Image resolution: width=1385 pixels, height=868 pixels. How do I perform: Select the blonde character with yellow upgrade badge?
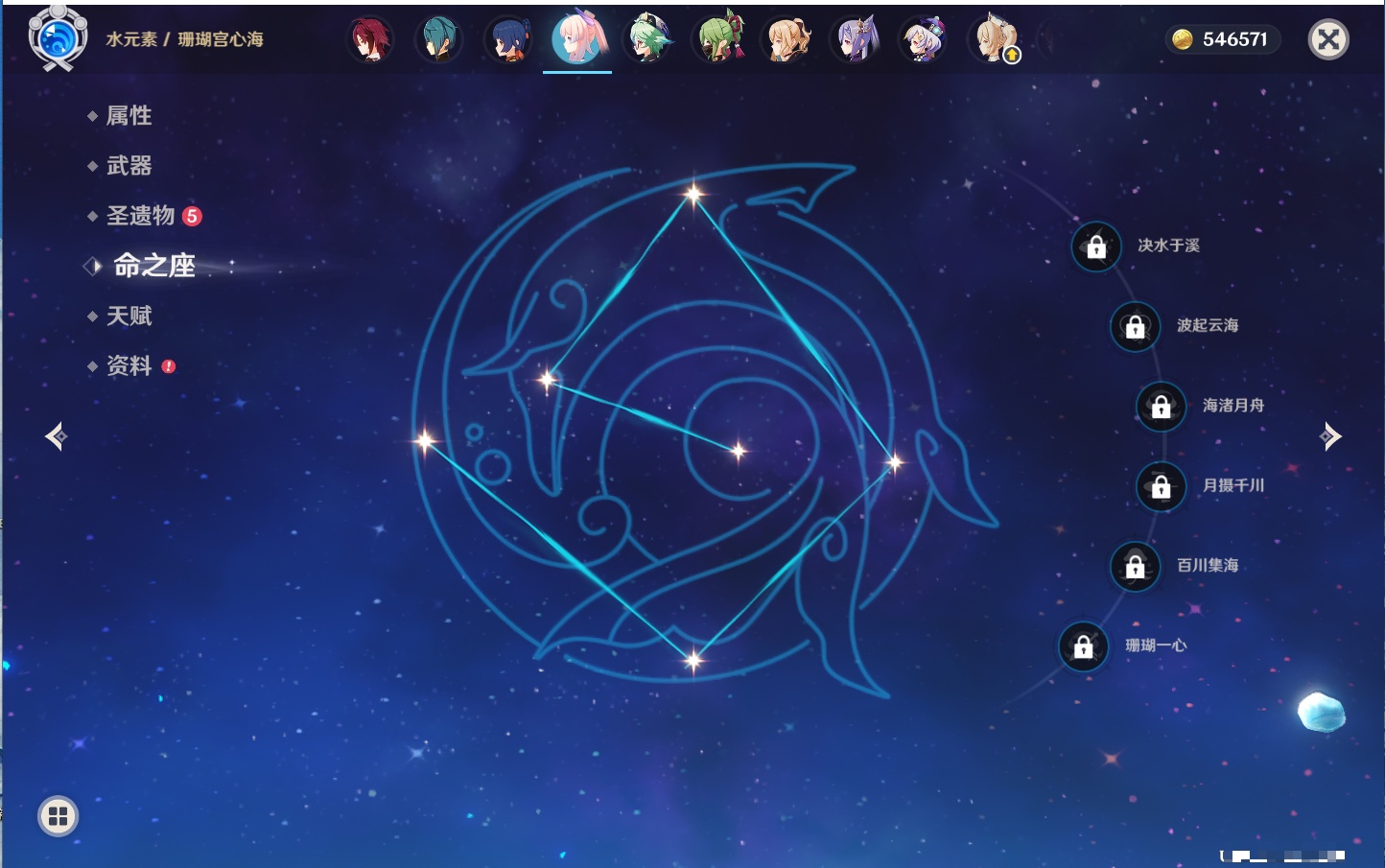(996, 39)
